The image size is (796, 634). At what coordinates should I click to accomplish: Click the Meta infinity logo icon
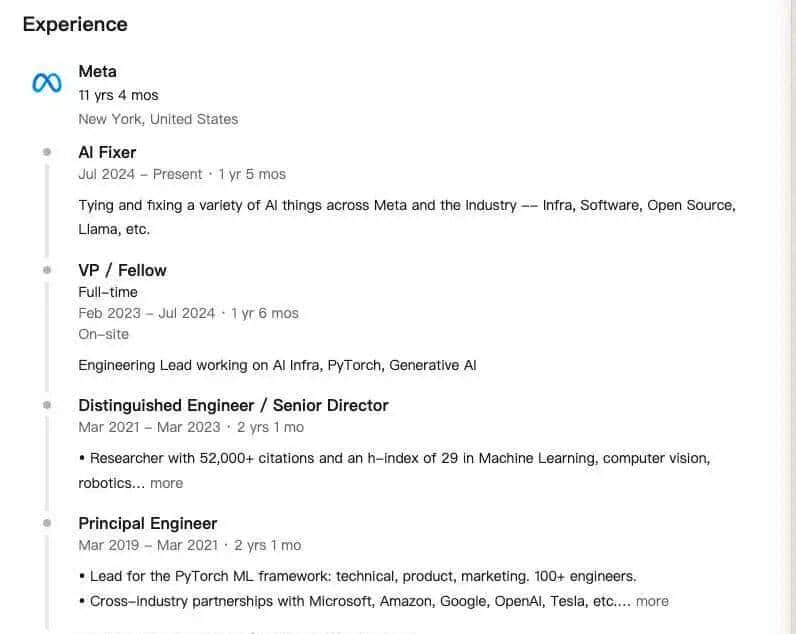click(46, 83)
